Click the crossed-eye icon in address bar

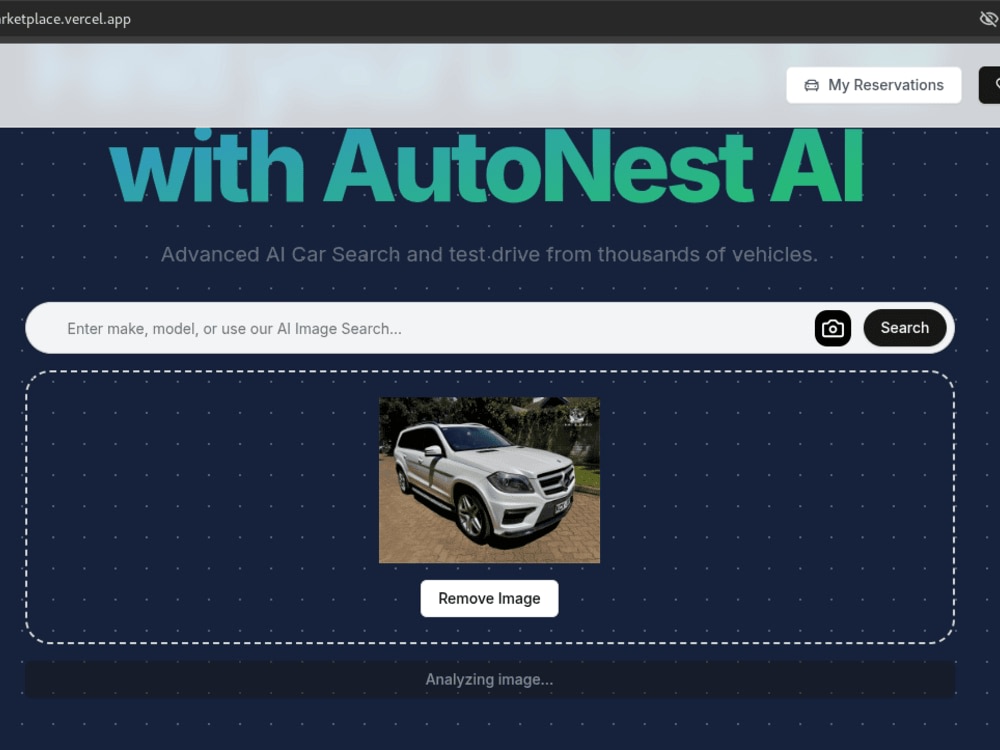[989, 18]
